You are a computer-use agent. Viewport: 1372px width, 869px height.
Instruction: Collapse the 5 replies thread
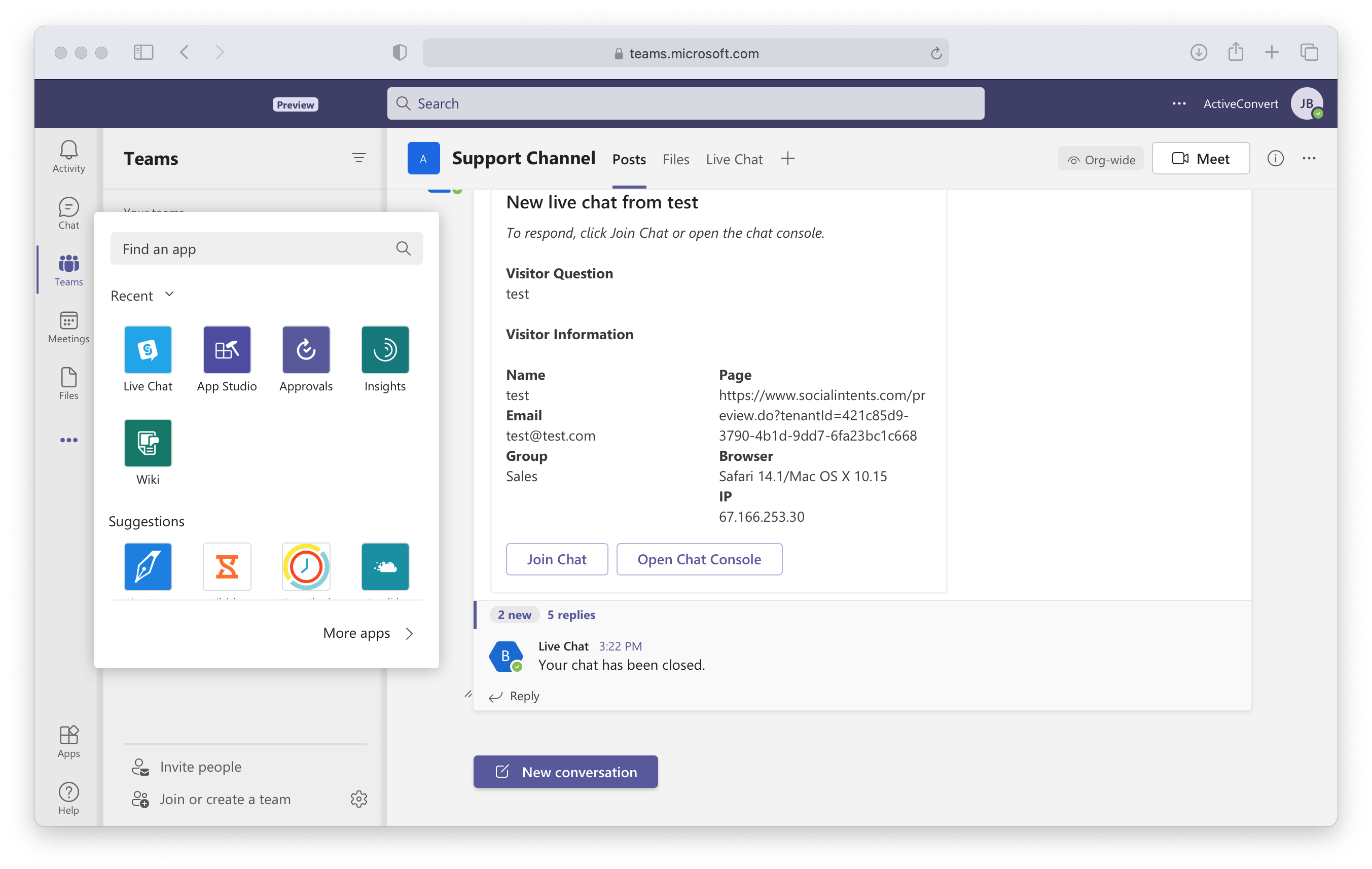click(571, 614)
